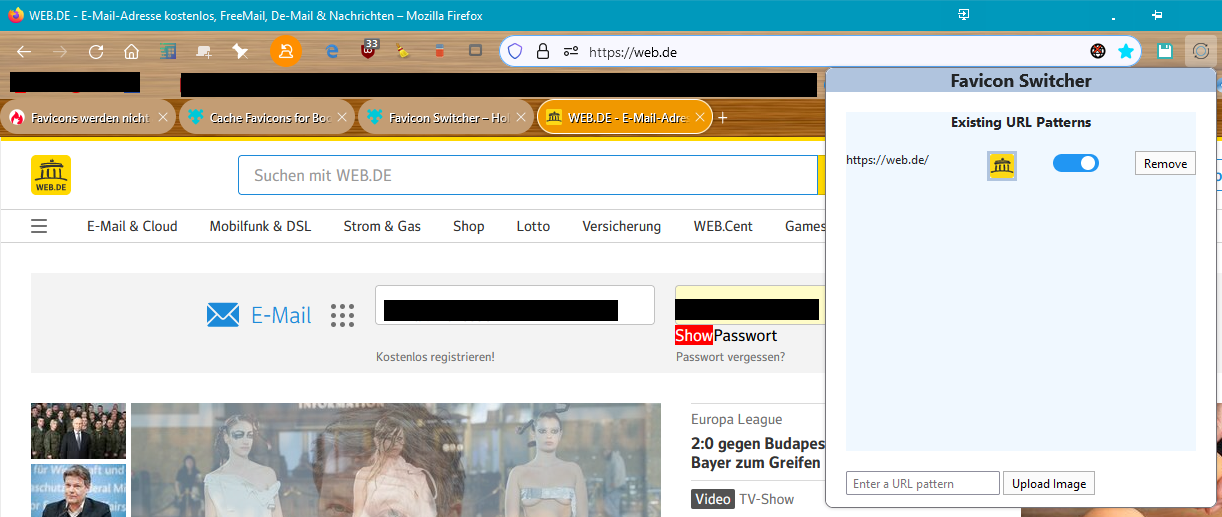This screenshot has width=1222, height=517.
Task: Click the forward navigation arrow
Action: tap(60, 51)
